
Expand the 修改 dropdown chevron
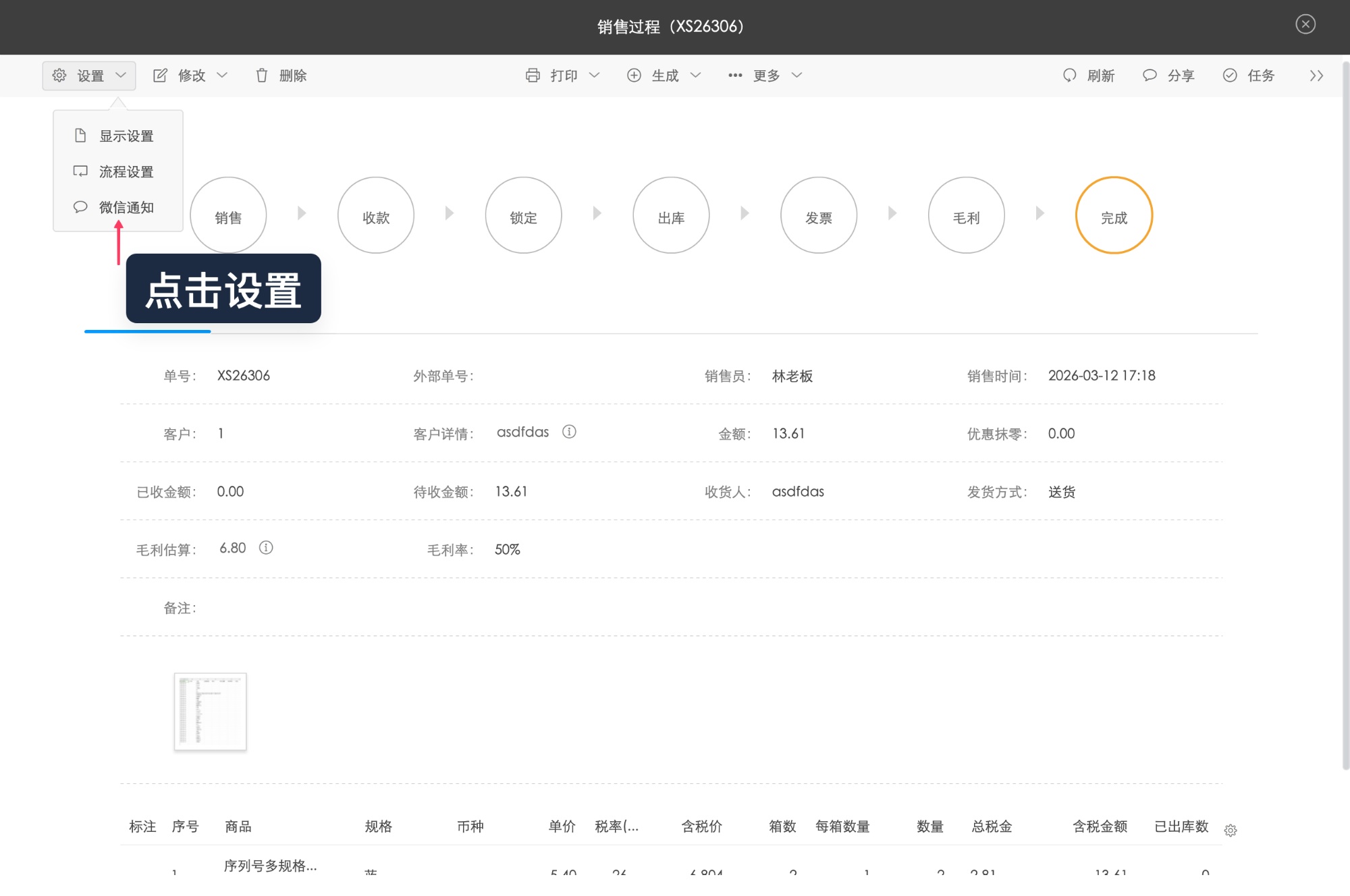pos(223,75)
